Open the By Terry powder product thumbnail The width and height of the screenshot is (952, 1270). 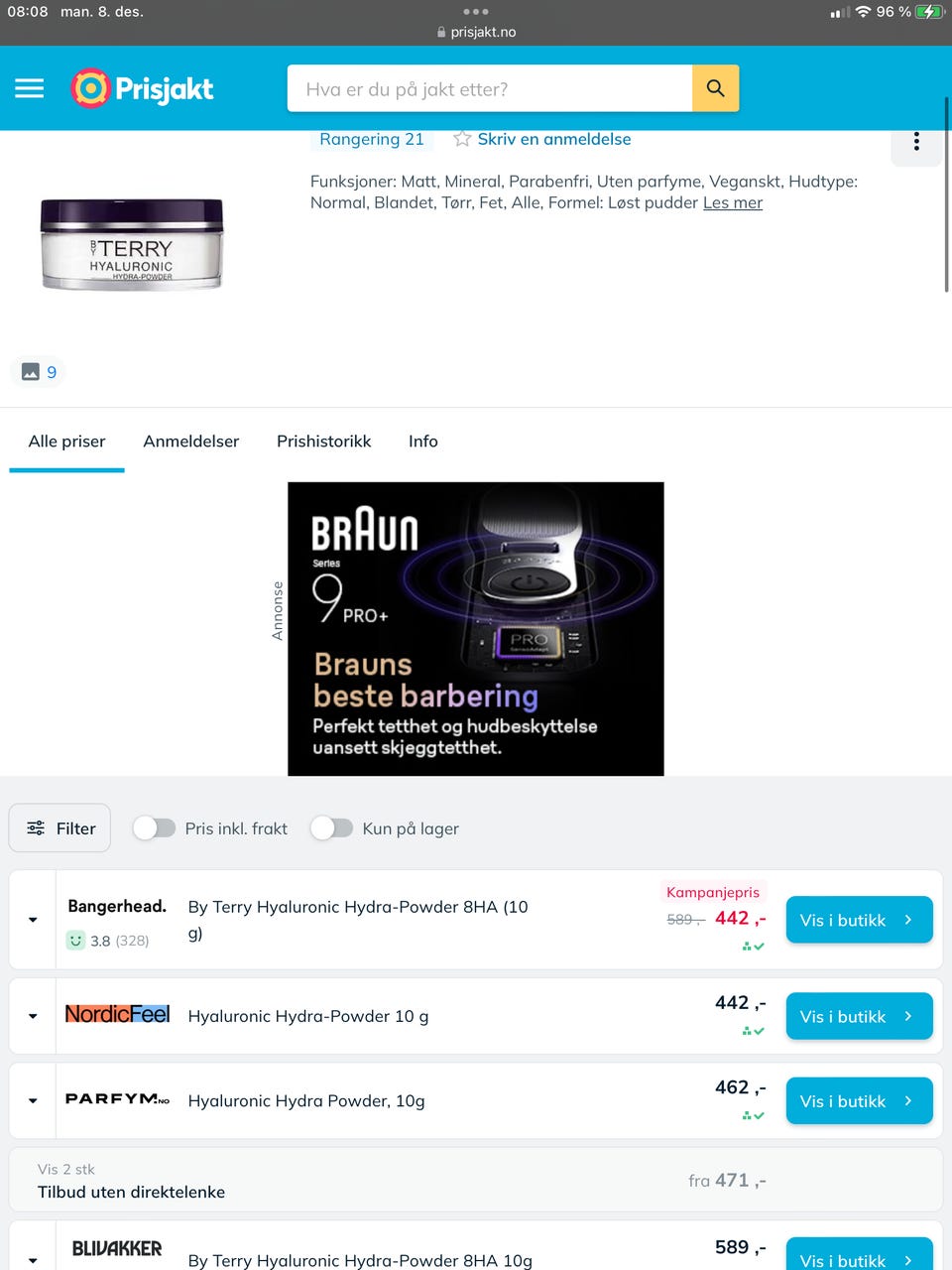coord(132,244)
